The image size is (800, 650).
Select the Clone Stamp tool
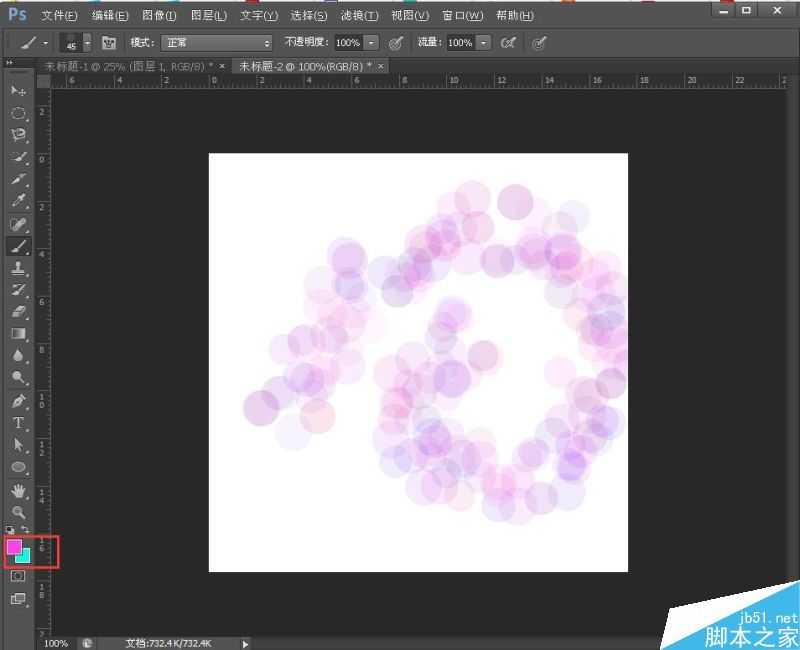18,268
